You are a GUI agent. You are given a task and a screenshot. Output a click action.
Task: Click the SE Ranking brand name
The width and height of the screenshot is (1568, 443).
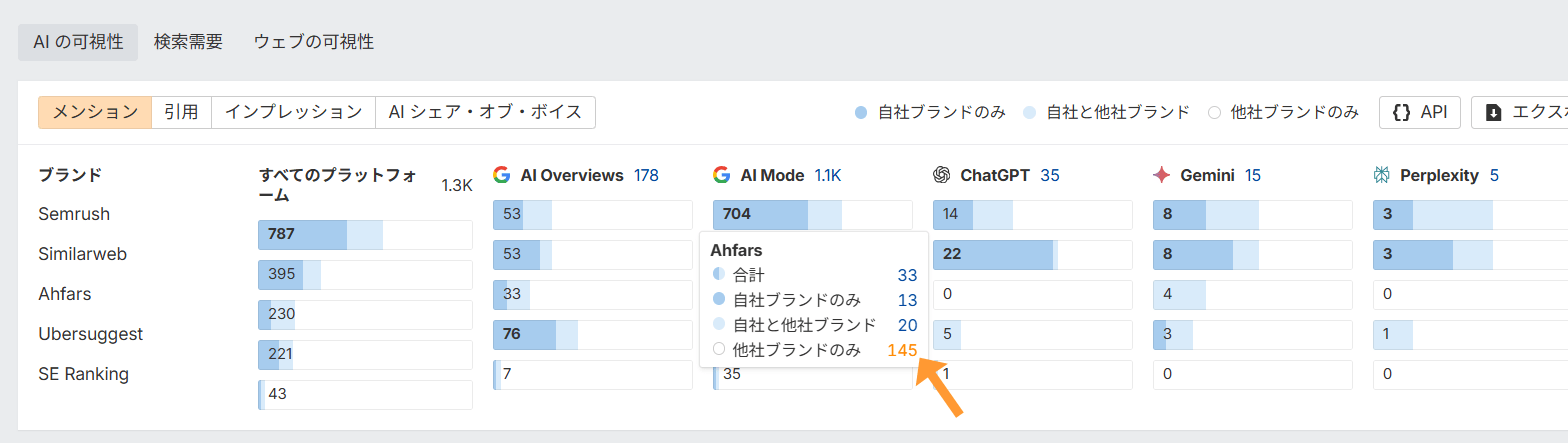(x=83, y=374)
